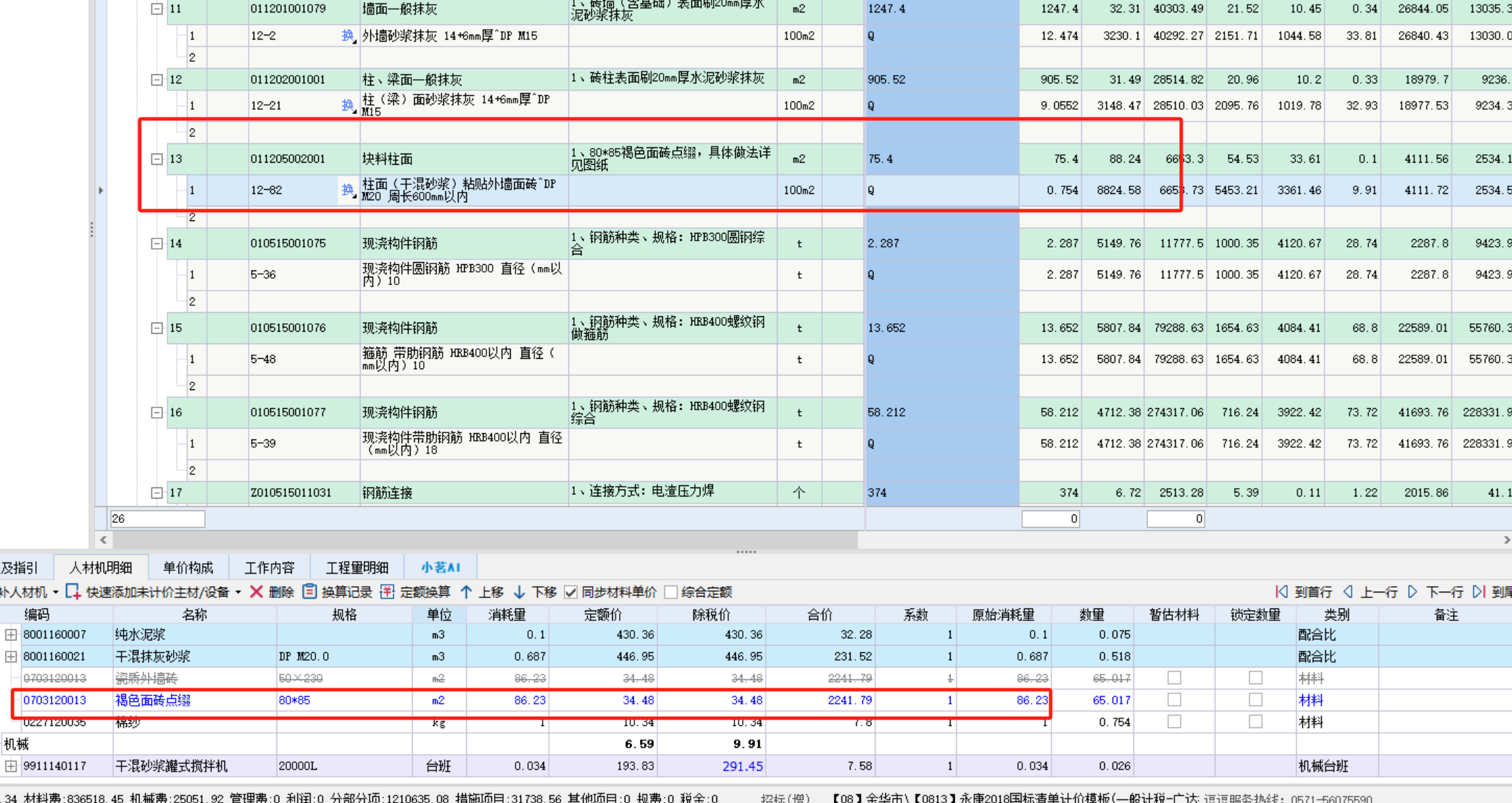
Task: Open 快速添加未计价主材/设备 dropdown arrow
Action: [238, 592]
